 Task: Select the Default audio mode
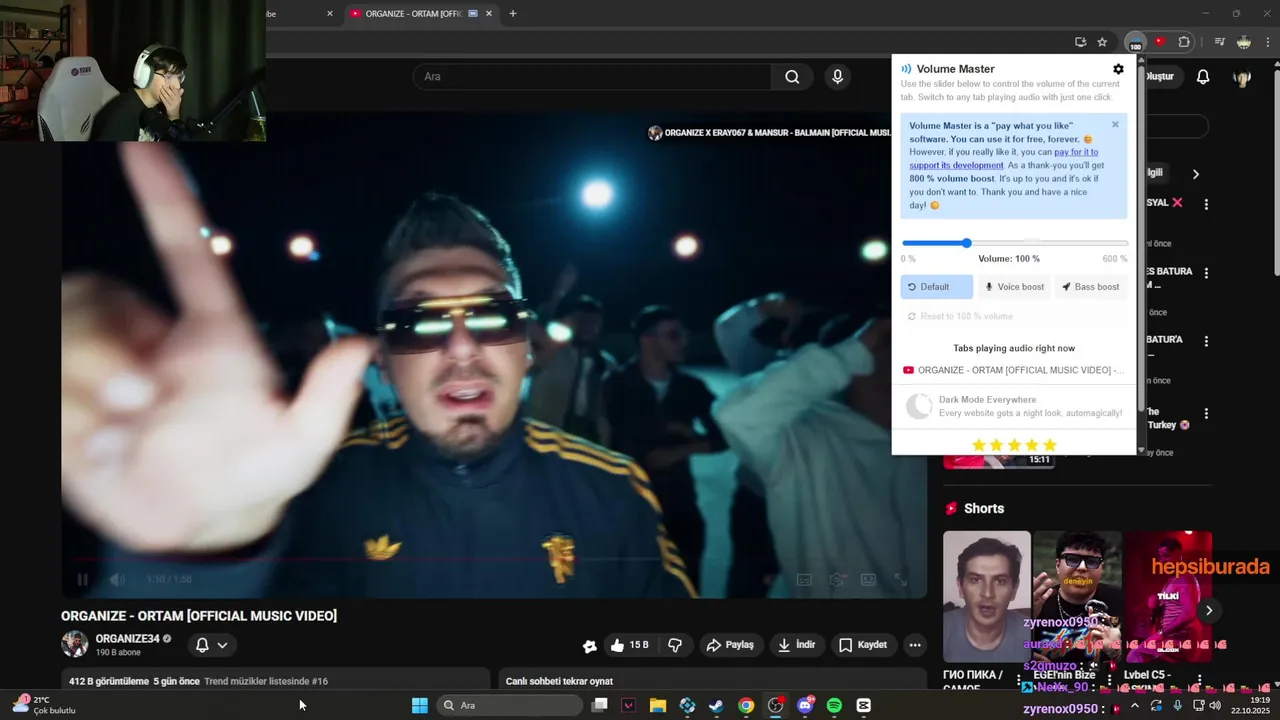pyautogui.click(x=936, y=287)
